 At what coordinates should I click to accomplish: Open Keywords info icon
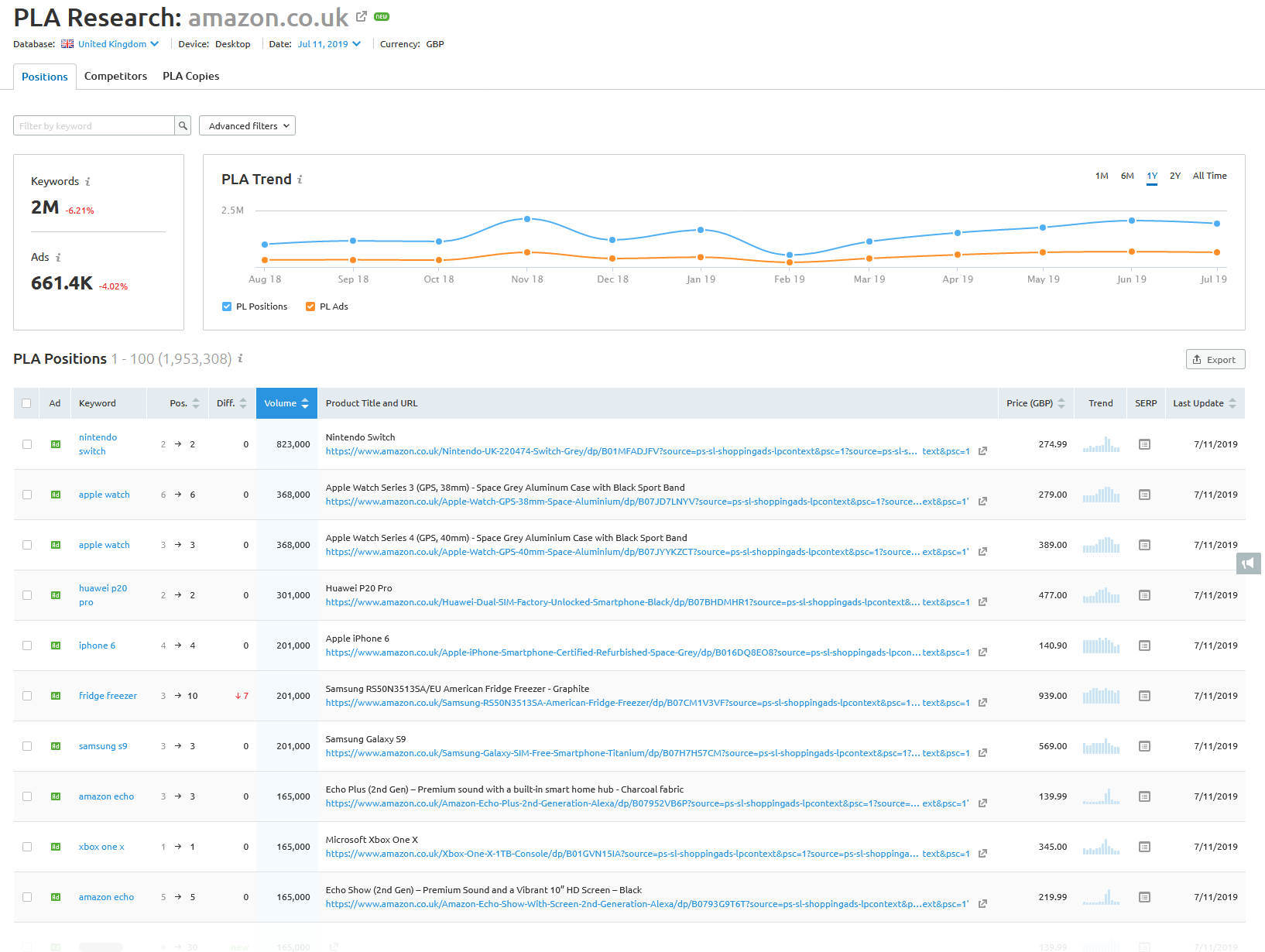pos(87,182)
